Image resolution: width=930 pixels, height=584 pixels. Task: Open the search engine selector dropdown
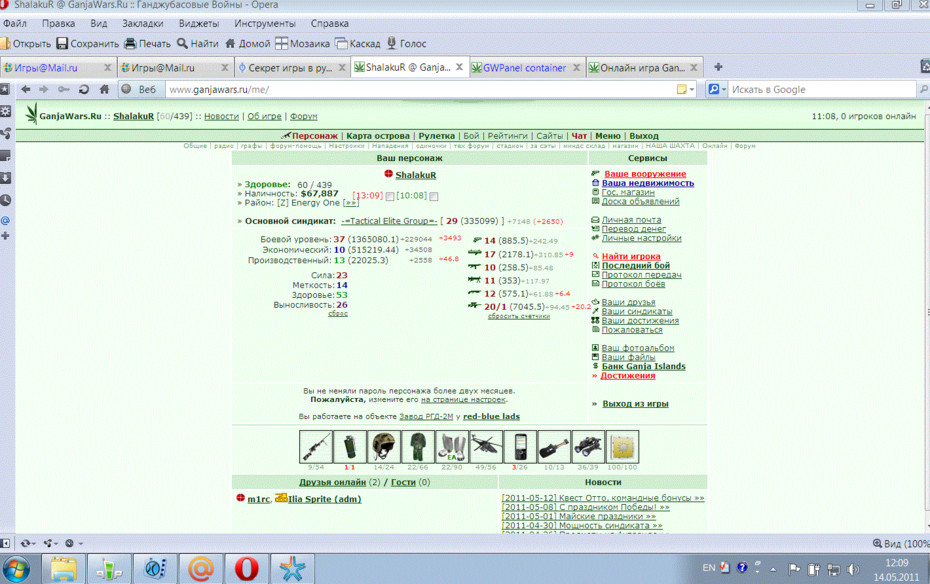pyautogui.click(x=717, y=90)
